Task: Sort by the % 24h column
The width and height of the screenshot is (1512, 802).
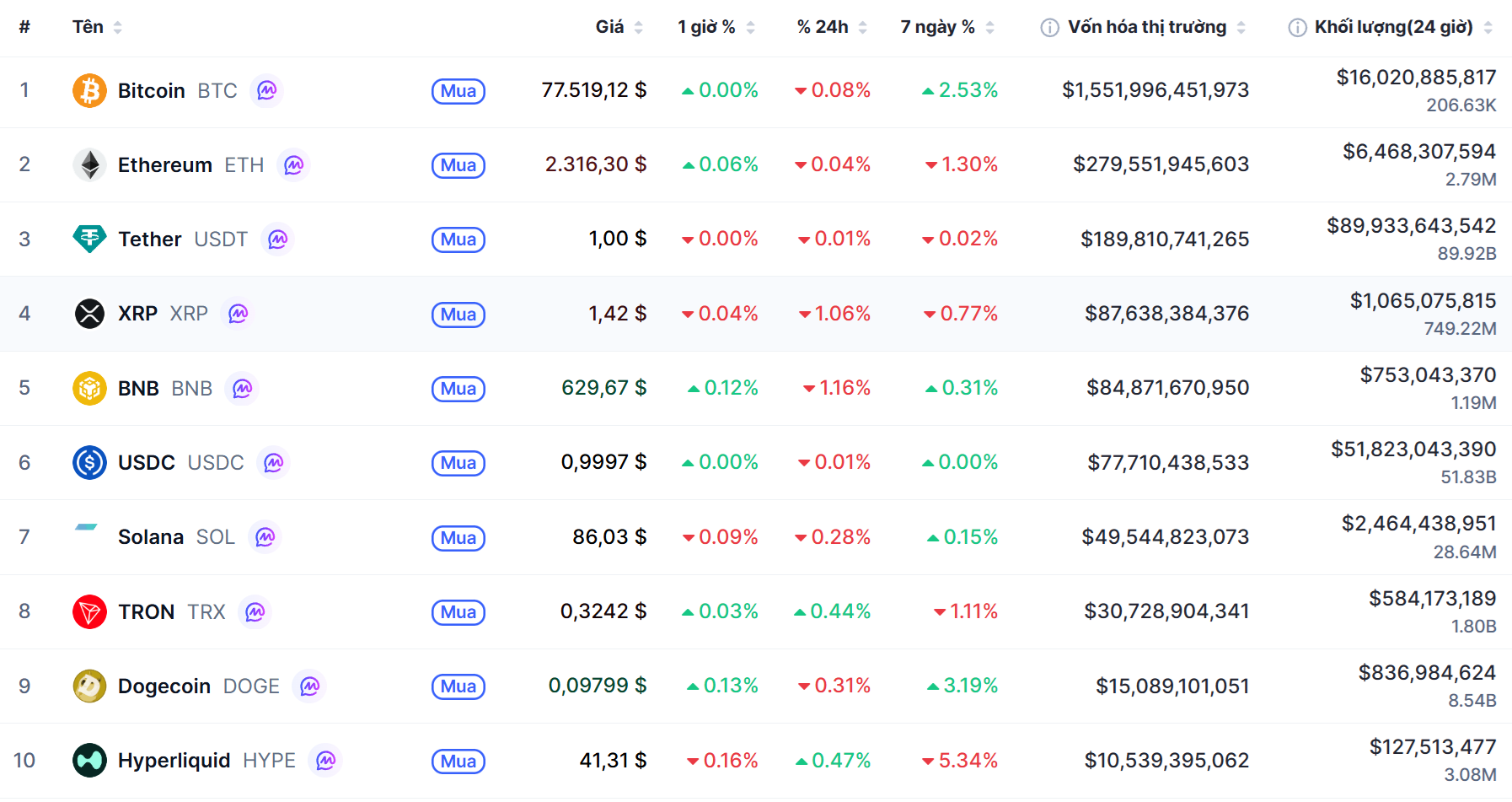Action: pos(831,27)
